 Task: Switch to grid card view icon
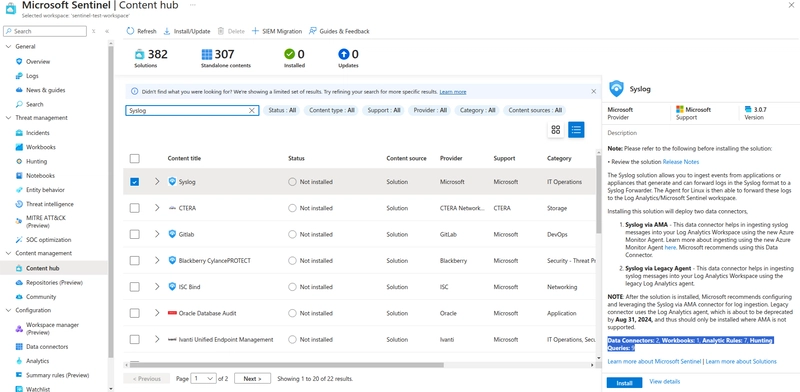556,130
